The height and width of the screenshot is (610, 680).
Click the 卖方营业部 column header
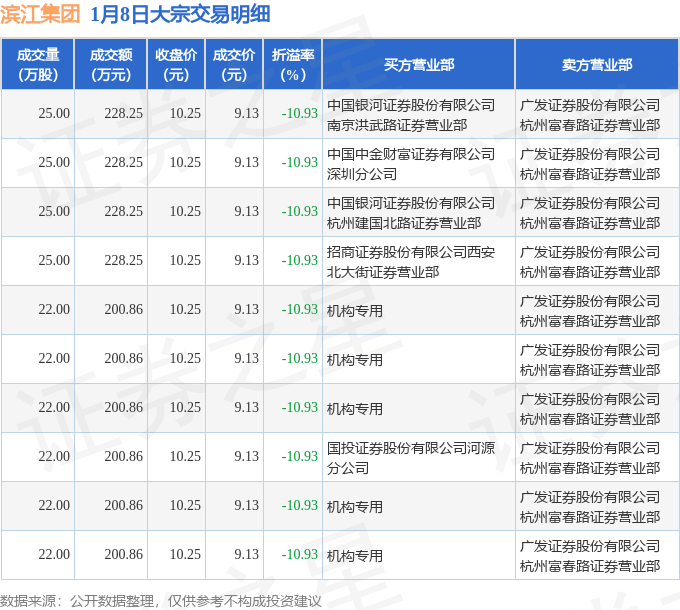[597, 65]
